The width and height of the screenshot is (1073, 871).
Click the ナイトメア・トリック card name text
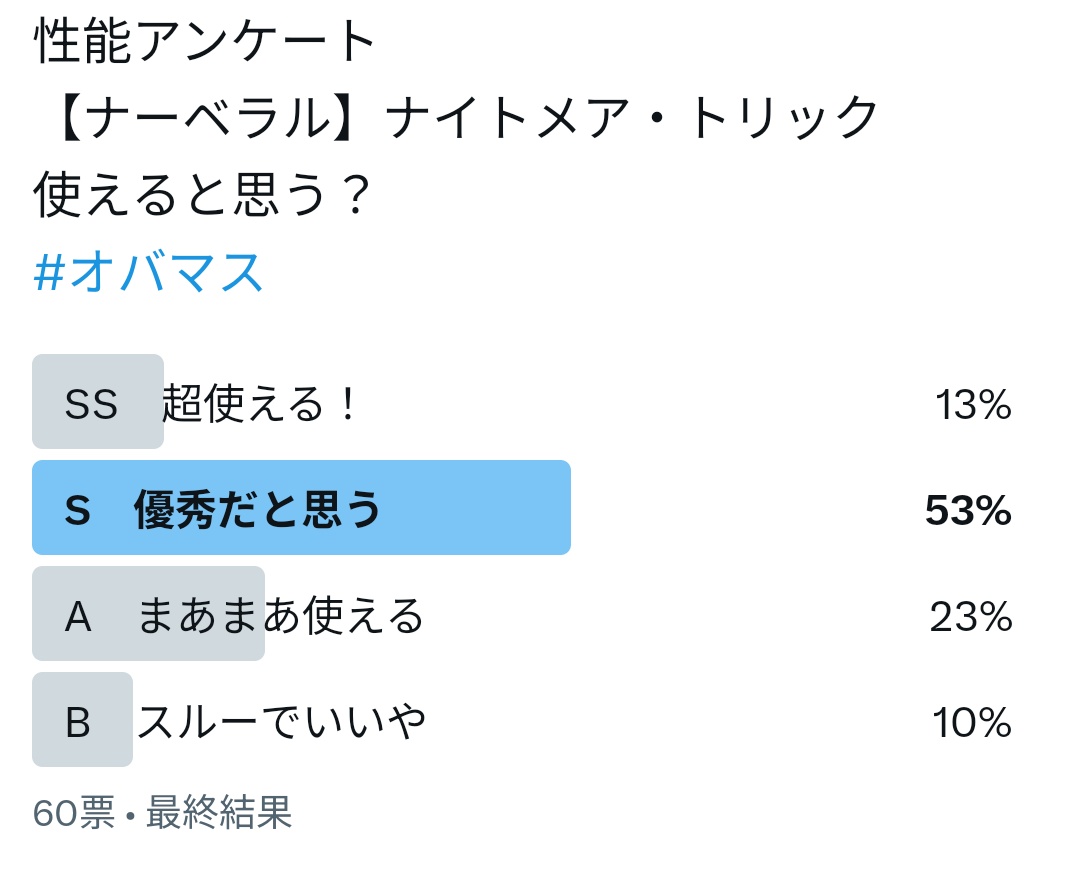633,119
